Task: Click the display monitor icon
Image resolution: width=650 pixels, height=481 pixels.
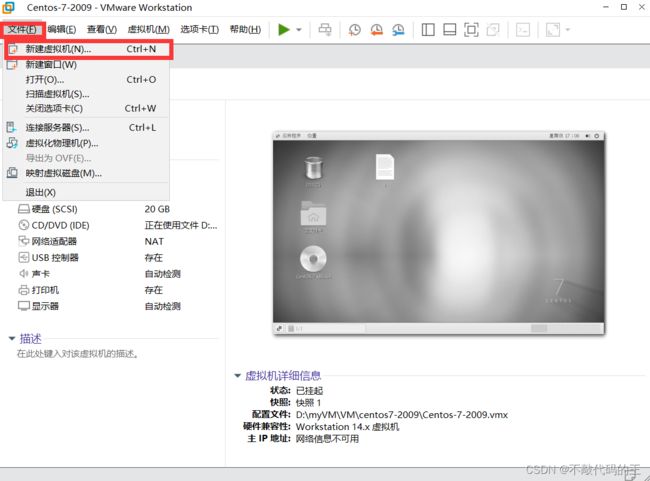Action: click(x=24, y=306)
